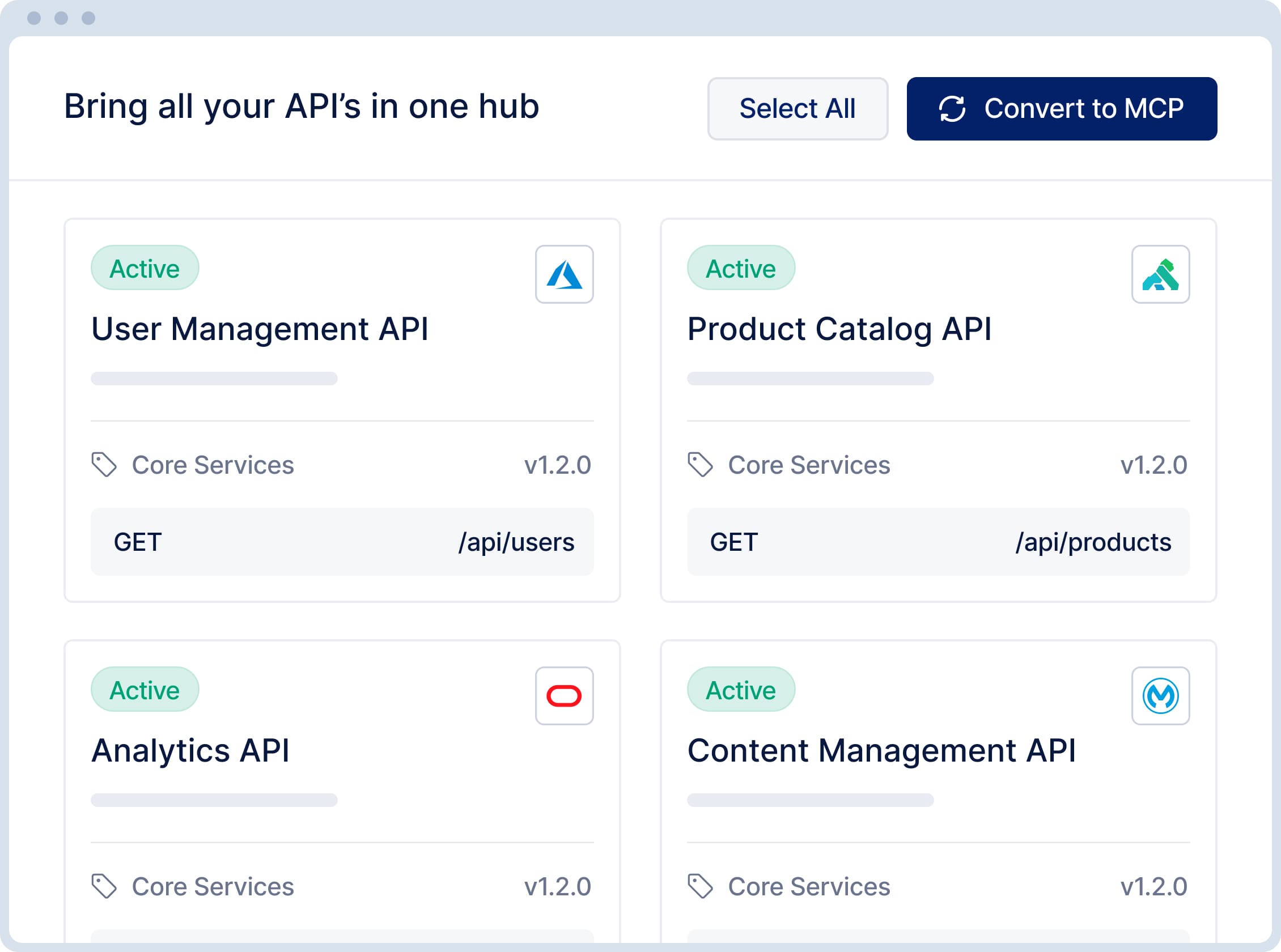Click Active badge on User Management API

tap(145, 268)
